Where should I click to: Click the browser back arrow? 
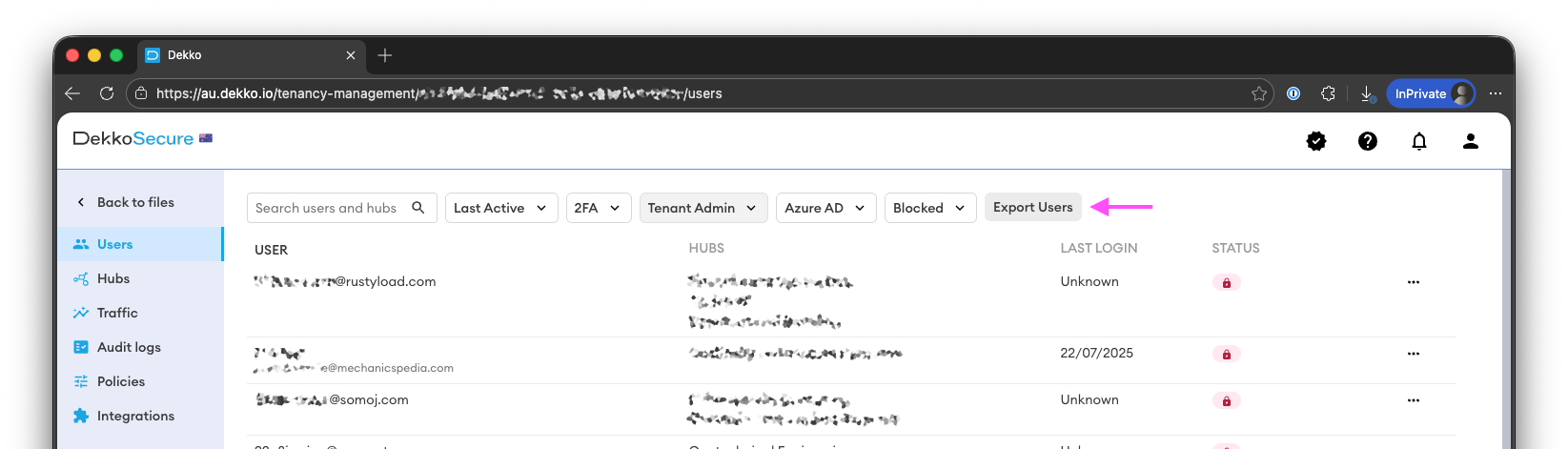click(x=72, y=93)
